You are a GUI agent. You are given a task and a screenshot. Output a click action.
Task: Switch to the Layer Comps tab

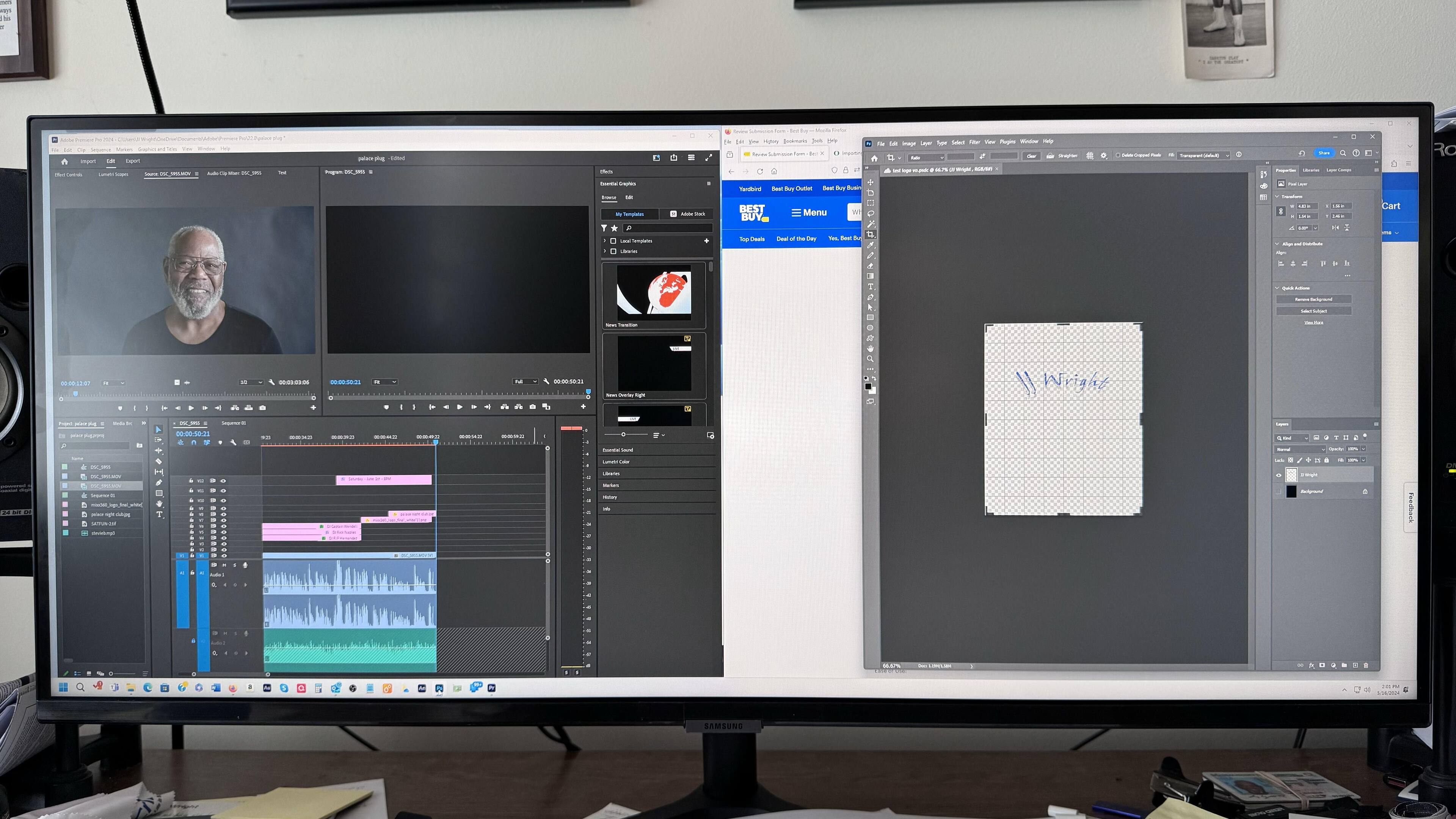pyautogui.click(x=1338, y=170)
